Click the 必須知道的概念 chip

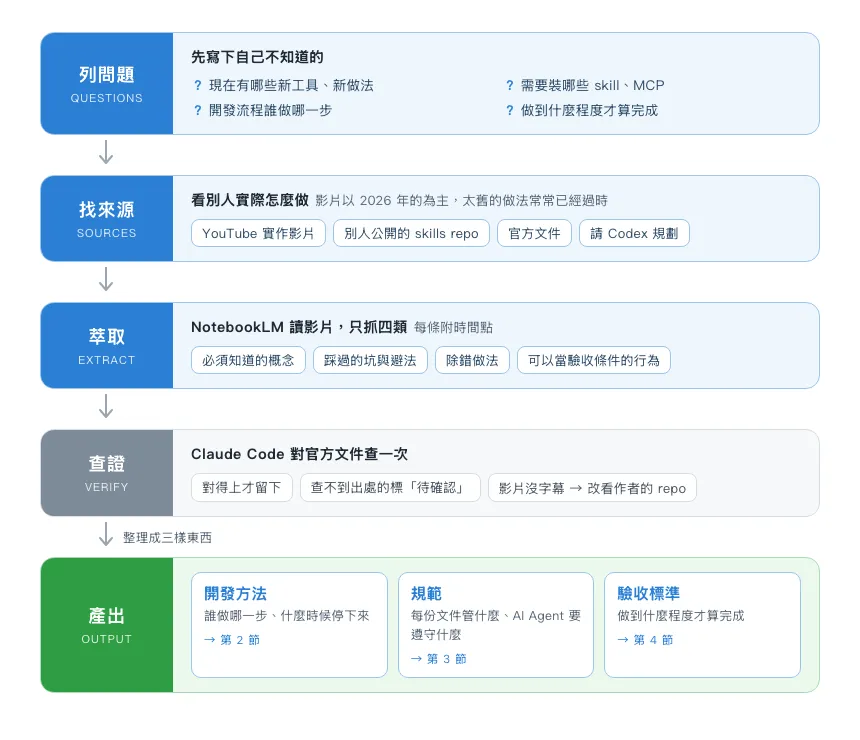coord(248,360)
